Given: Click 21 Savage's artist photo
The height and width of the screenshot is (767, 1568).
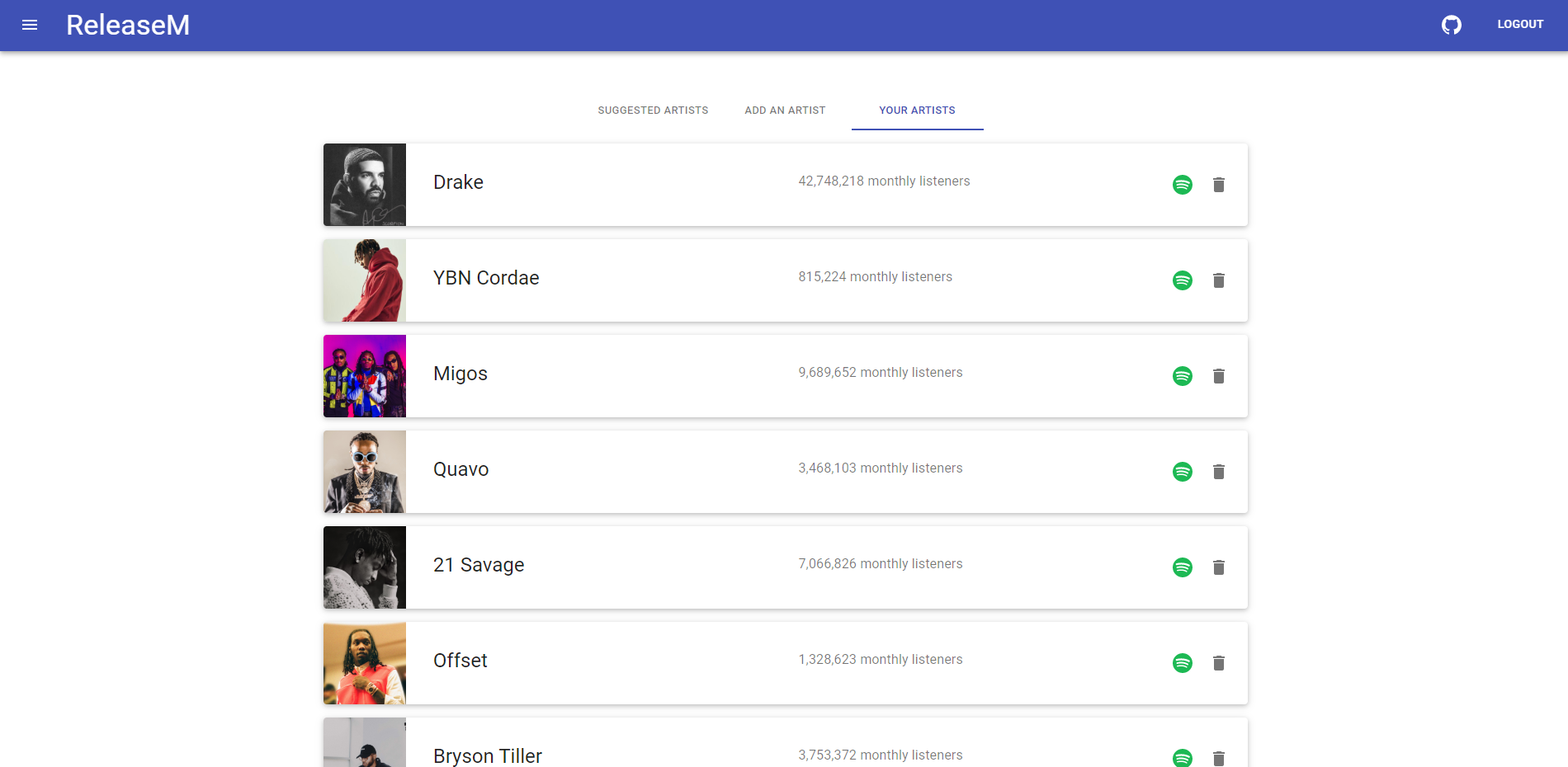Looking at the screenshot, I should coord(365,567).
